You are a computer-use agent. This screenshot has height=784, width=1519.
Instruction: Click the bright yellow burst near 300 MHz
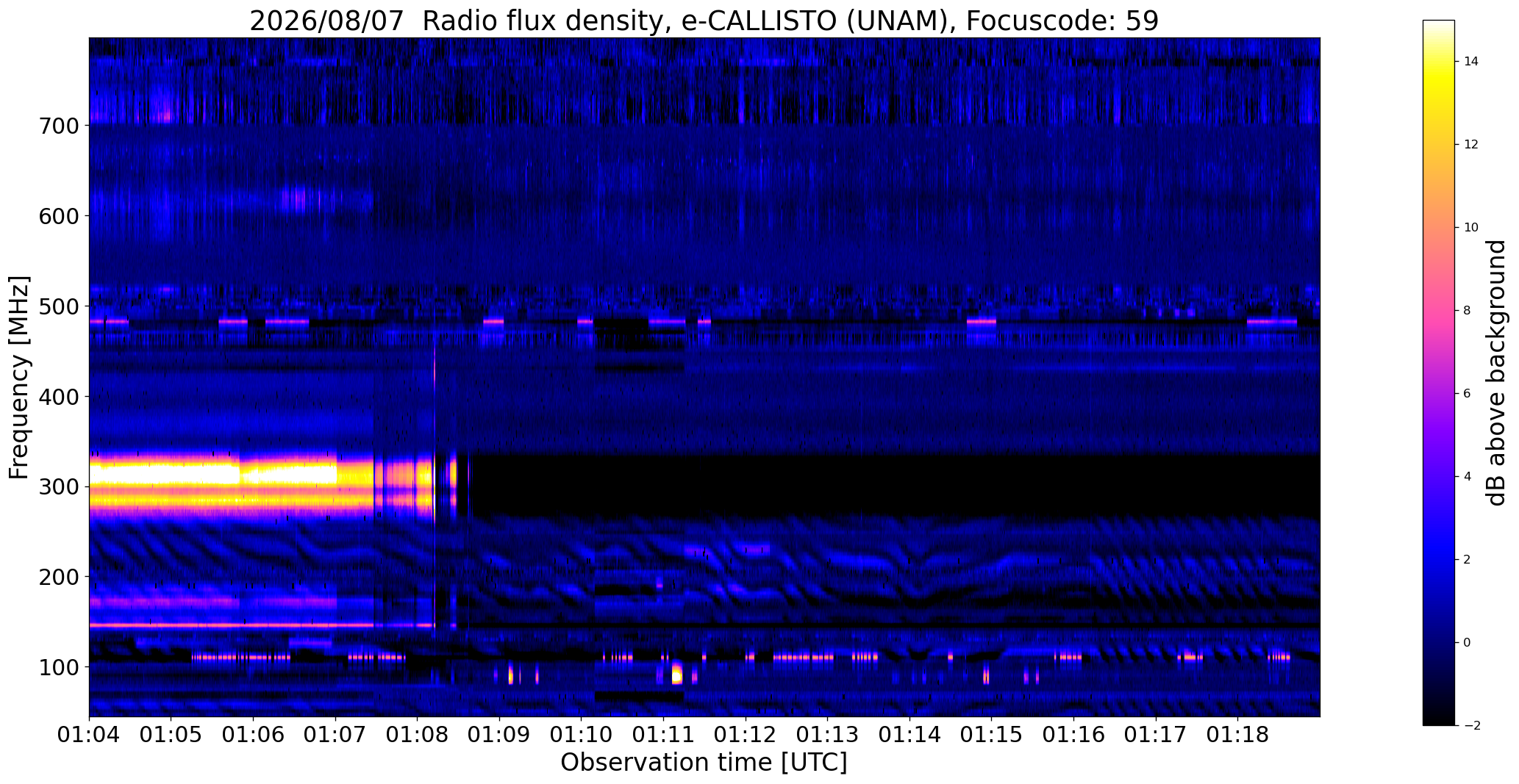pos(213,485)
